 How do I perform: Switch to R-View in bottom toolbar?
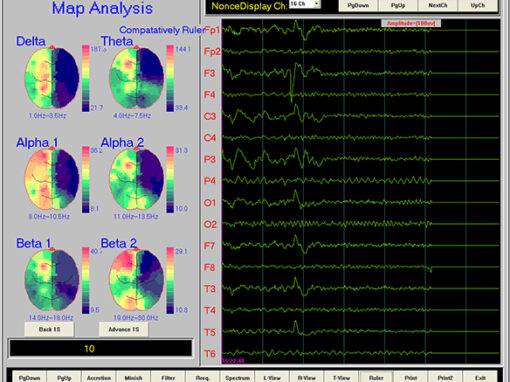(307, 377)
